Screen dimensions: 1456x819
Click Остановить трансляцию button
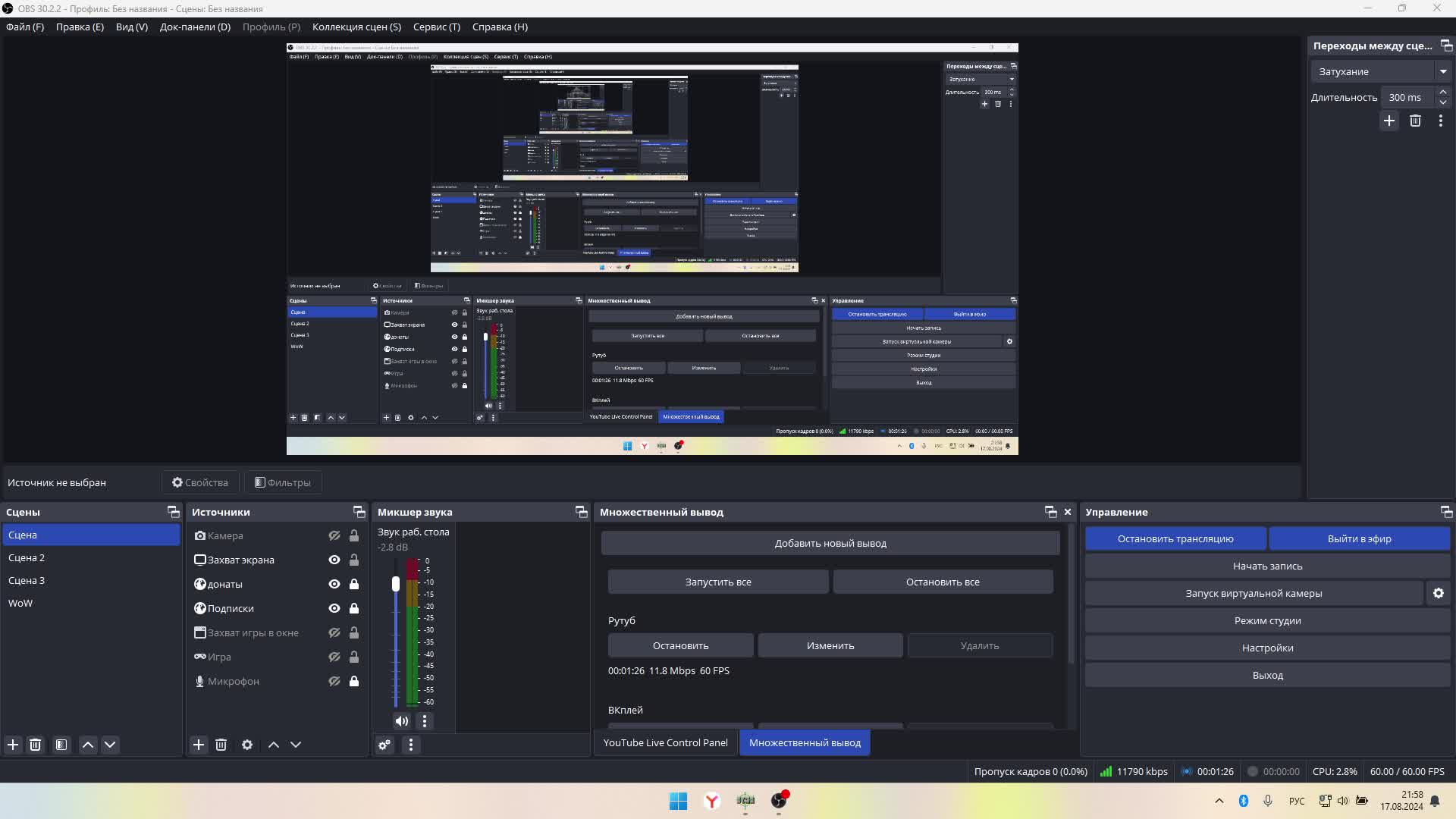[x=1175, y=538]
